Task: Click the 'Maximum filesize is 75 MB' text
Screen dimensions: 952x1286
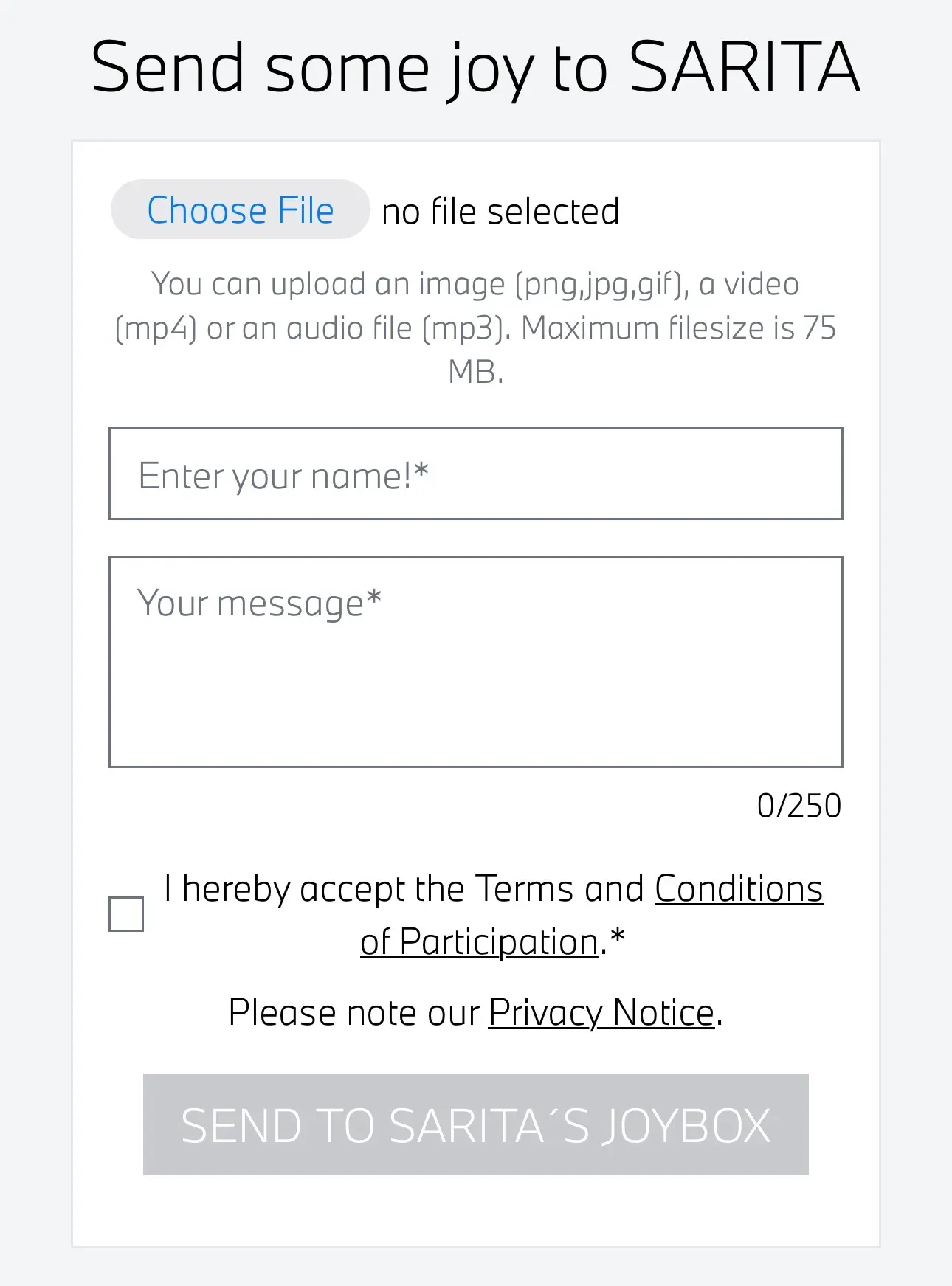Action: pos(643,350)
